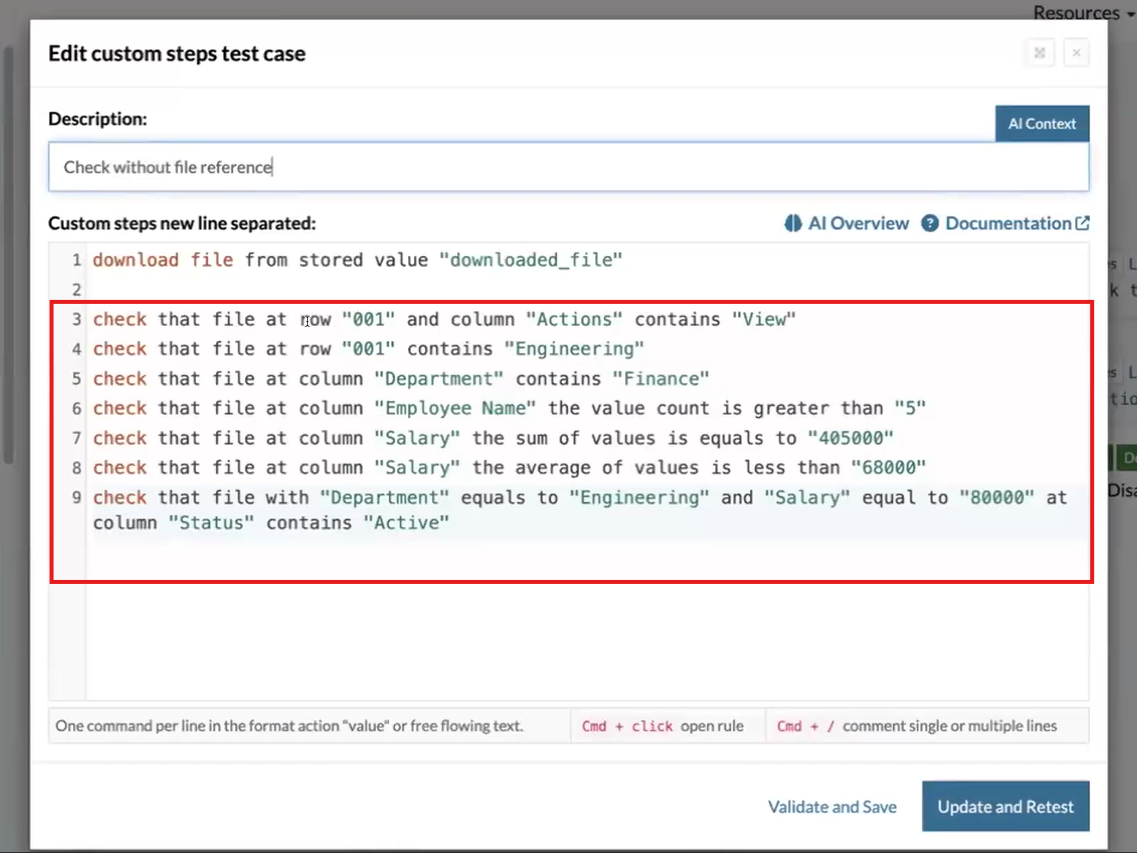Image resolution: width=1137 pixels, height=853 pixels.
Task: Click the Update and Retest button
Action: 1005,807
